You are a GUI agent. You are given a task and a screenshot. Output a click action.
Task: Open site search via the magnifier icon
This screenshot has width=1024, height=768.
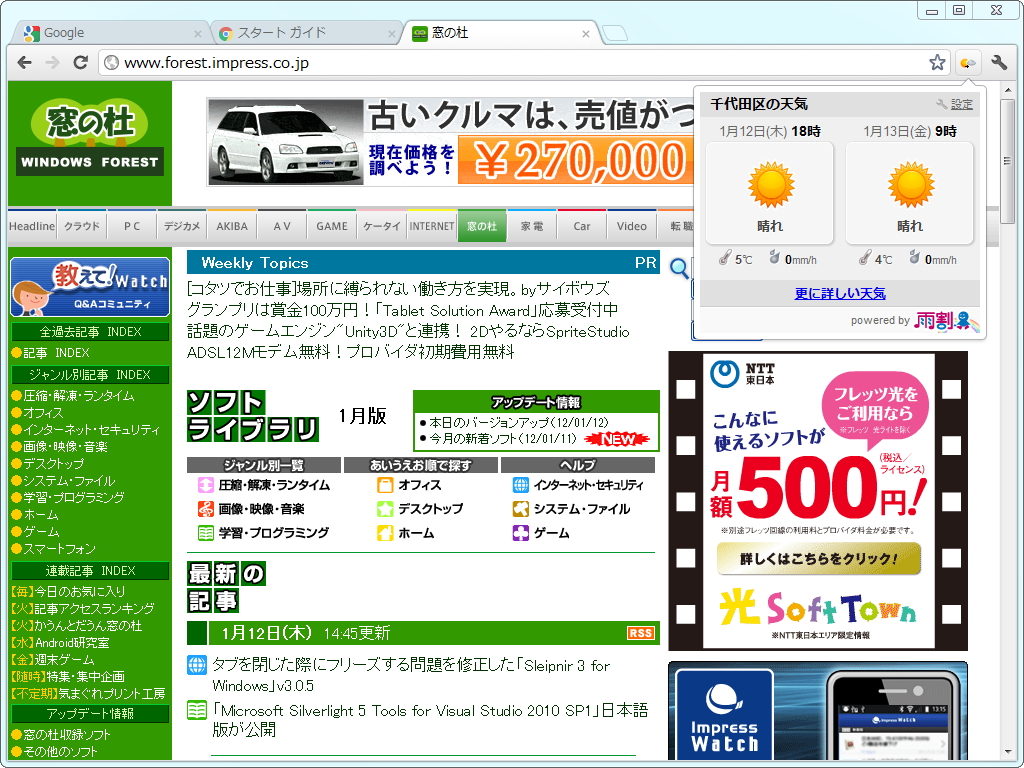coord(679,270)
